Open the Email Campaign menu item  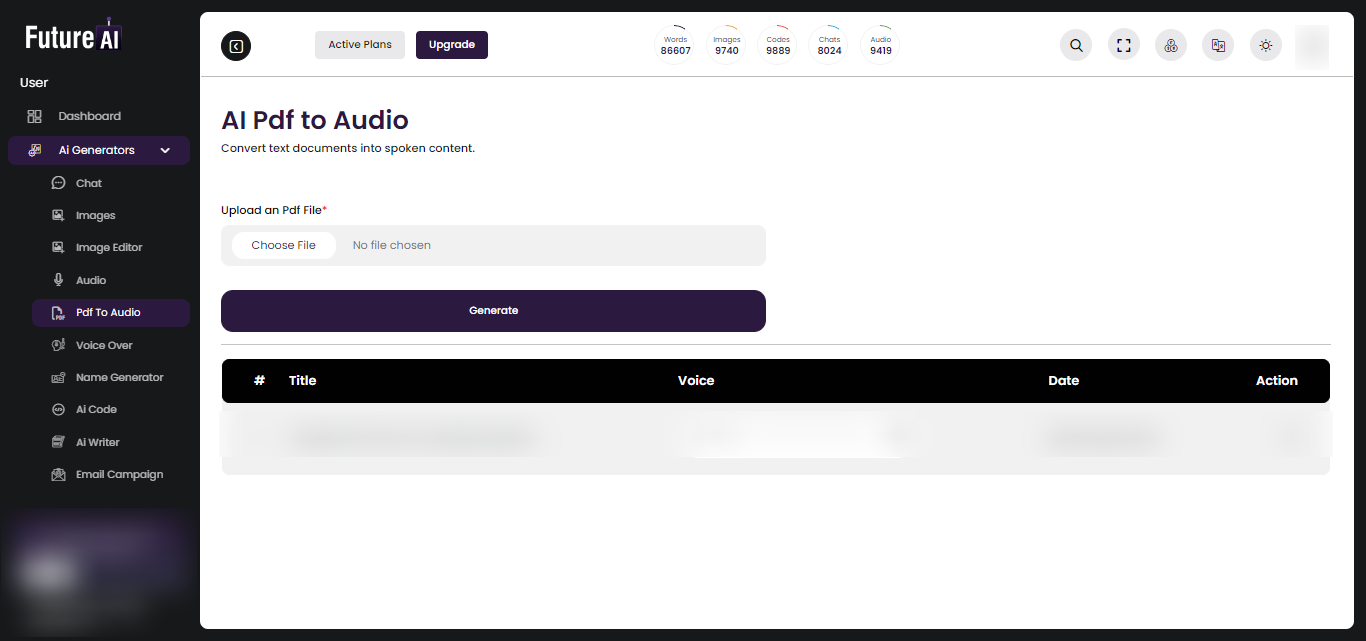pos(118,474)
